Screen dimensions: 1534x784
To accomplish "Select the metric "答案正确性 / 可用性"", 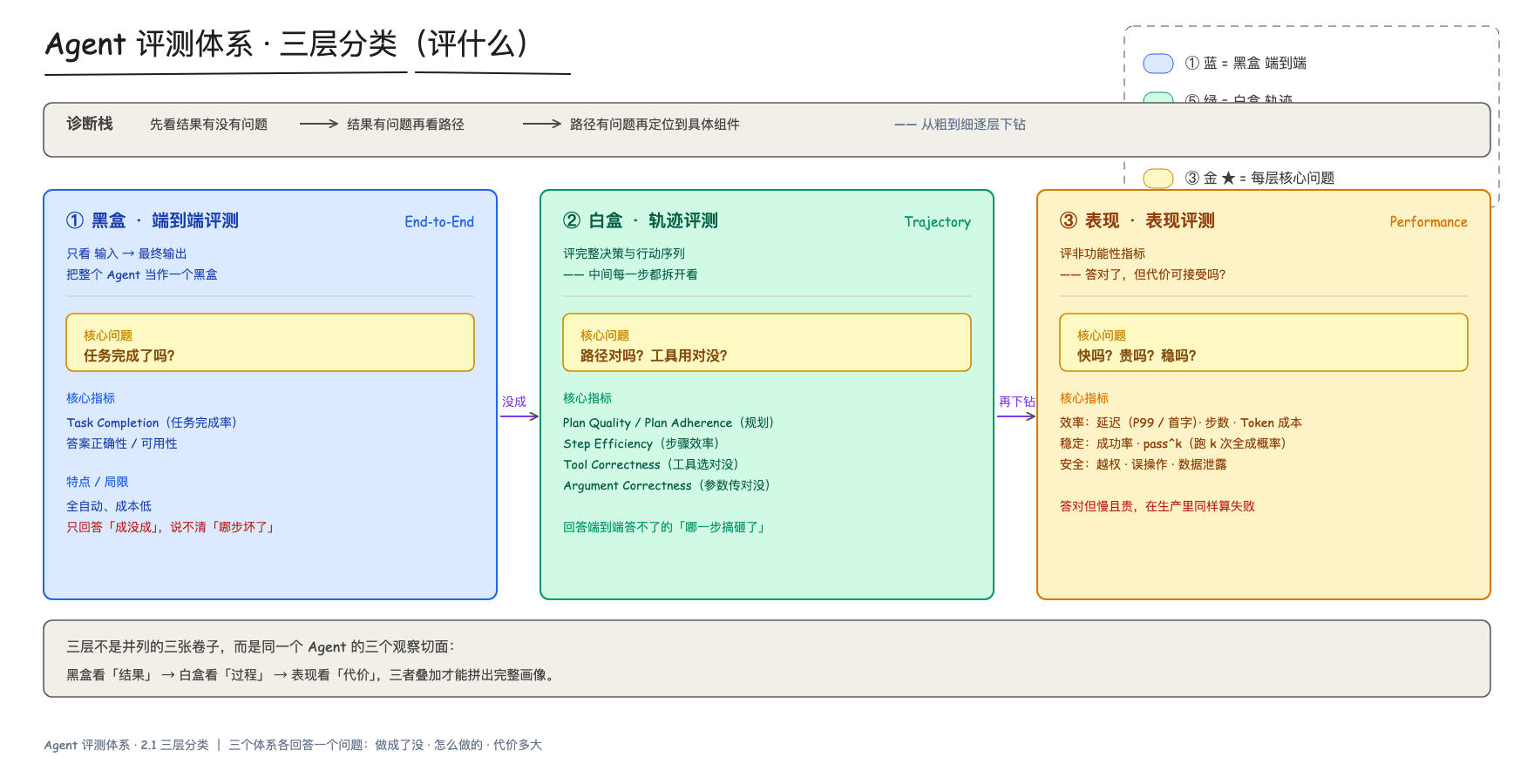I will coord(122,443).
